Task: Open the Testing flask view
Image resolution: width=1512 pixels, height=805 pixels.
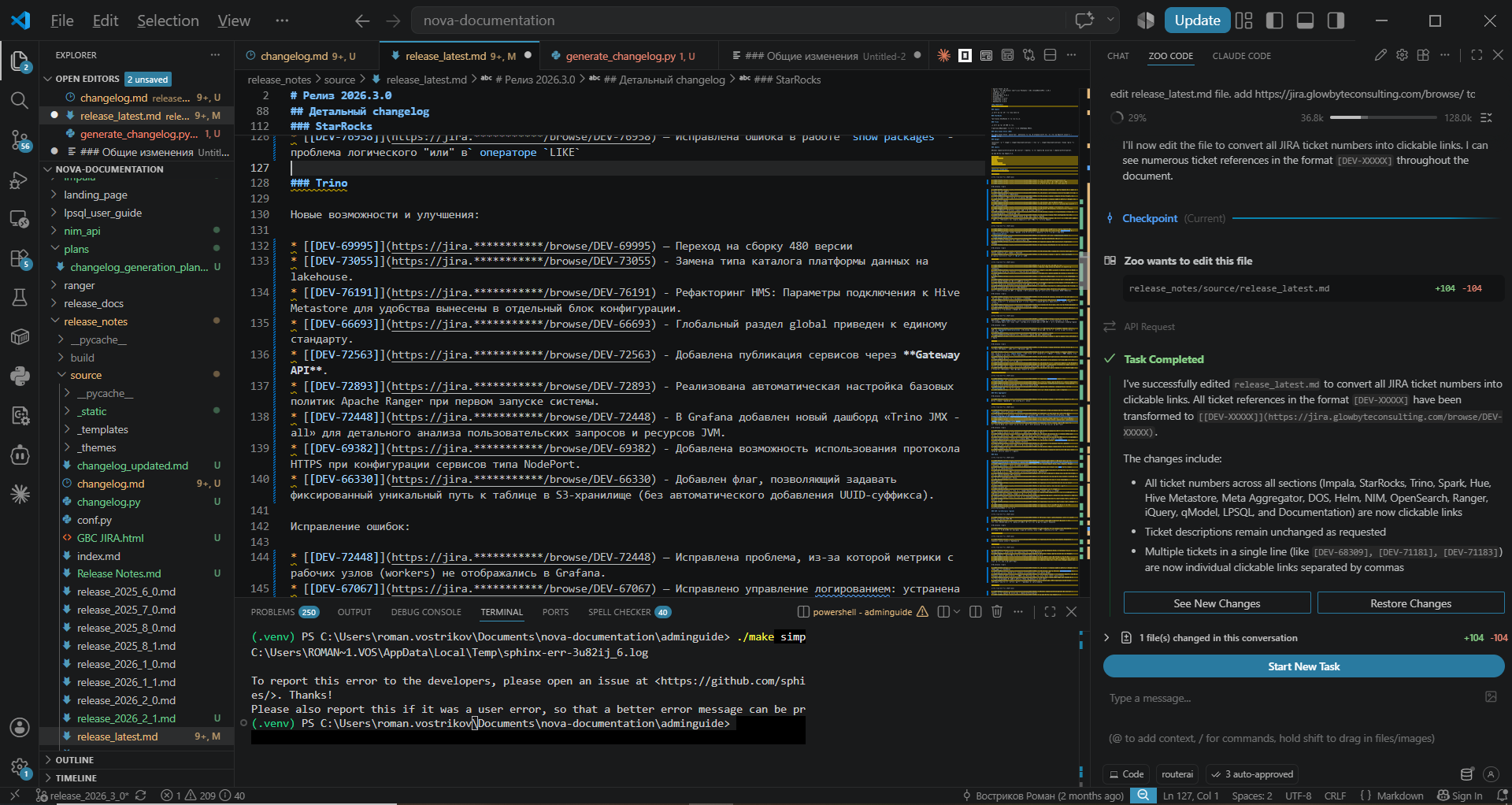Action: (20, 298)
